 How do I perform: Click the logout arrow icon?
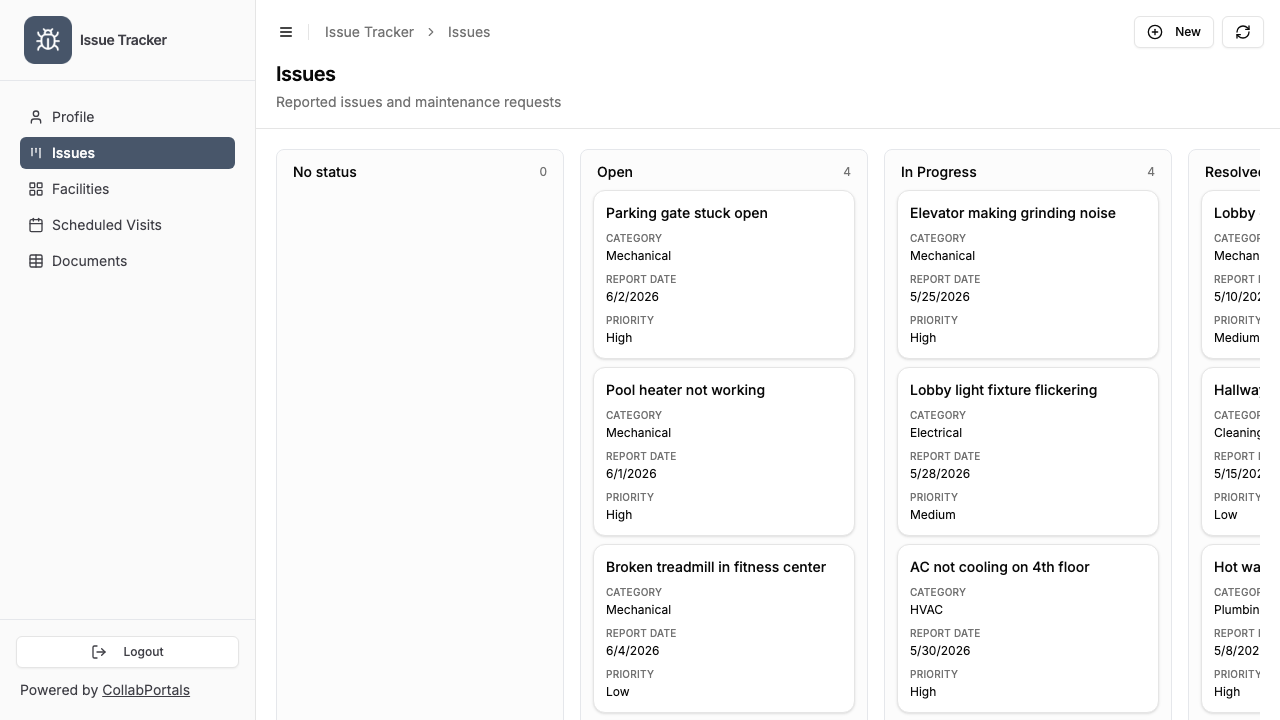(99, 652)
